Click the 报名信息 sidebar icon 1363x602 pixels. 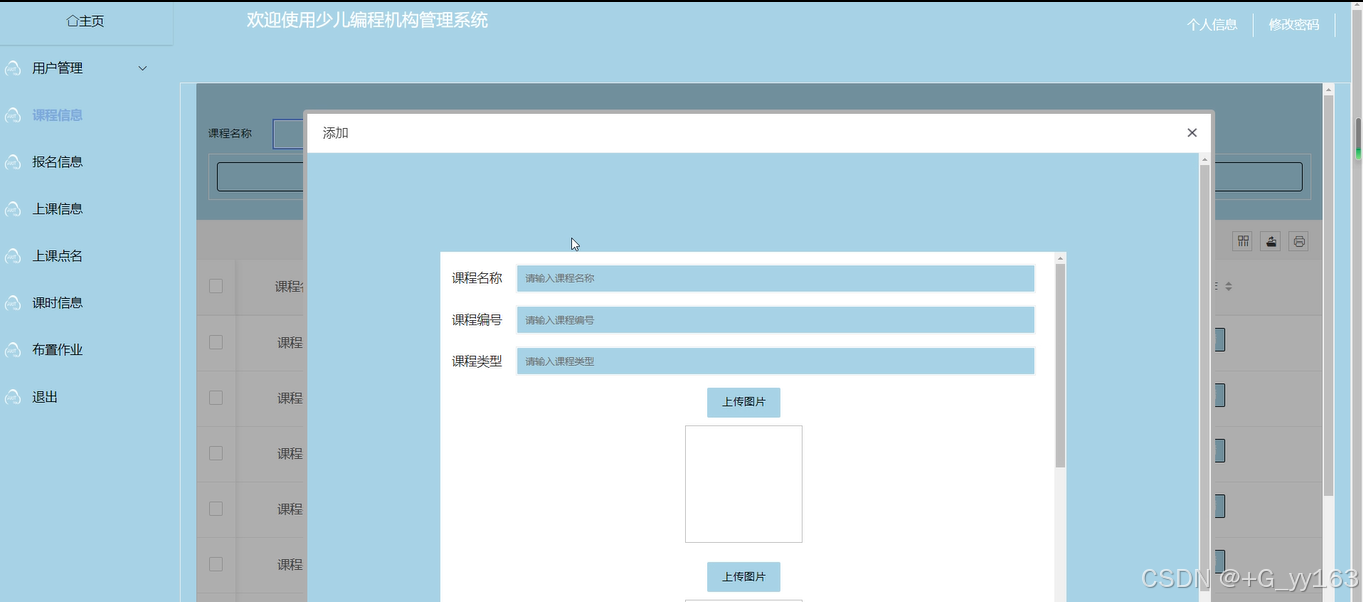(x=13, y=162)
